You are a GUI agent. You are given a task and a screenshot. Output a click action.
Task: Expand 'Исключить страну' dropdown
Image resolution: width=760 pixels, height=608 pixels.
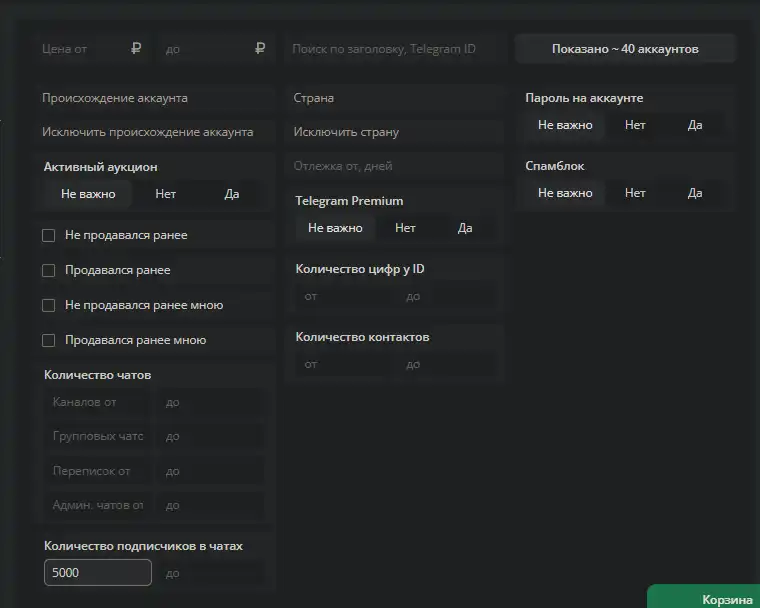(x=396, y=132)
